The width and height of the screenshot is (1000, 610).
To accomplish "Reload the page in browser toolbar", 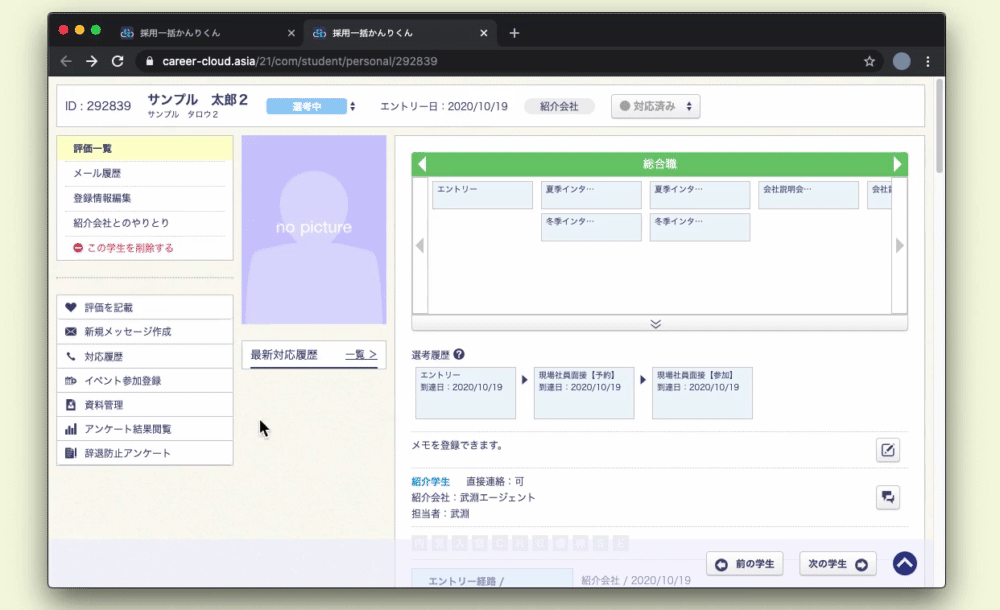I will [117, 61].
